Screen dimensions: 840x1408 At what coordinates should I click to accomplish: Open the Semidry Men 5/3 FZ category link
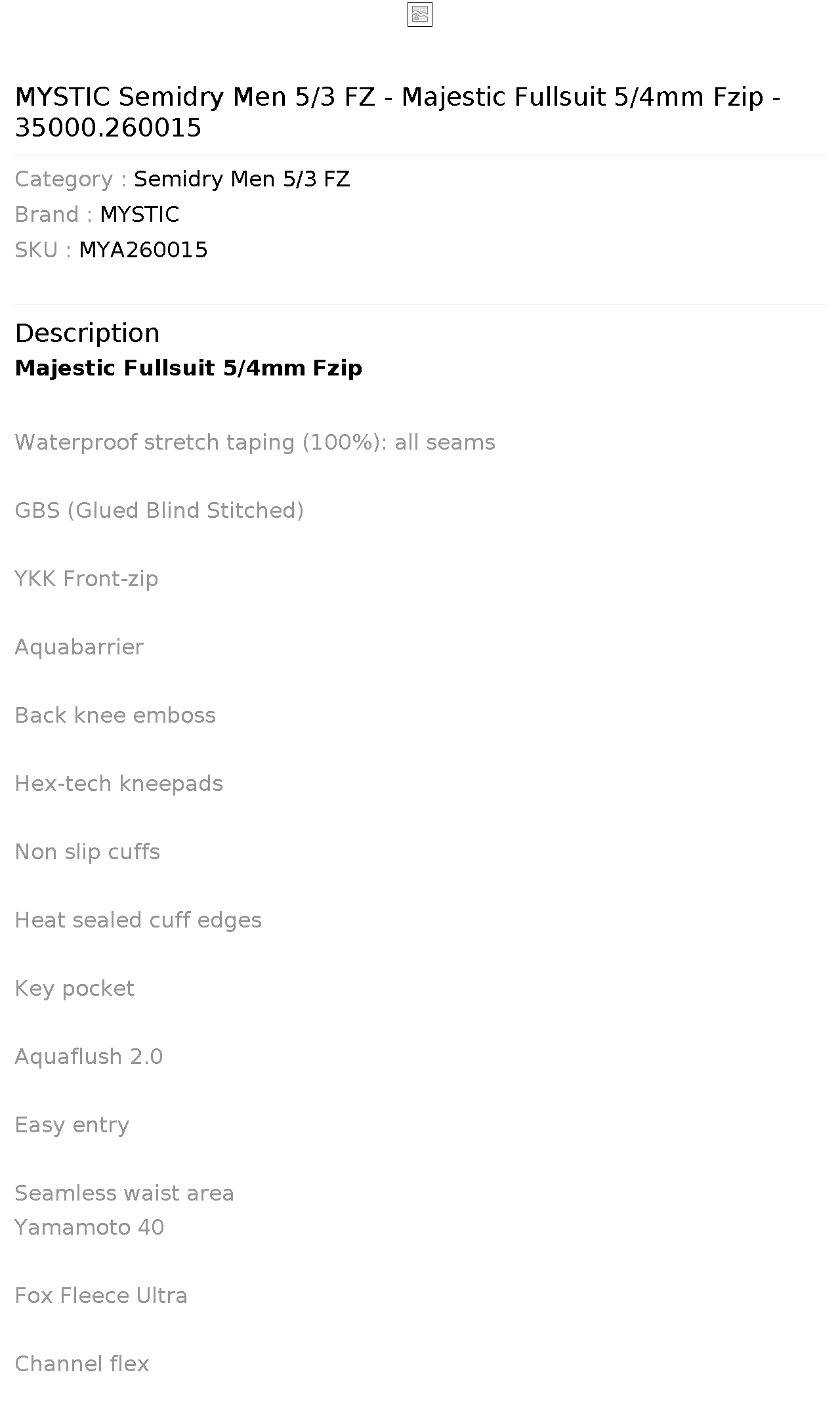click(241, 179)
